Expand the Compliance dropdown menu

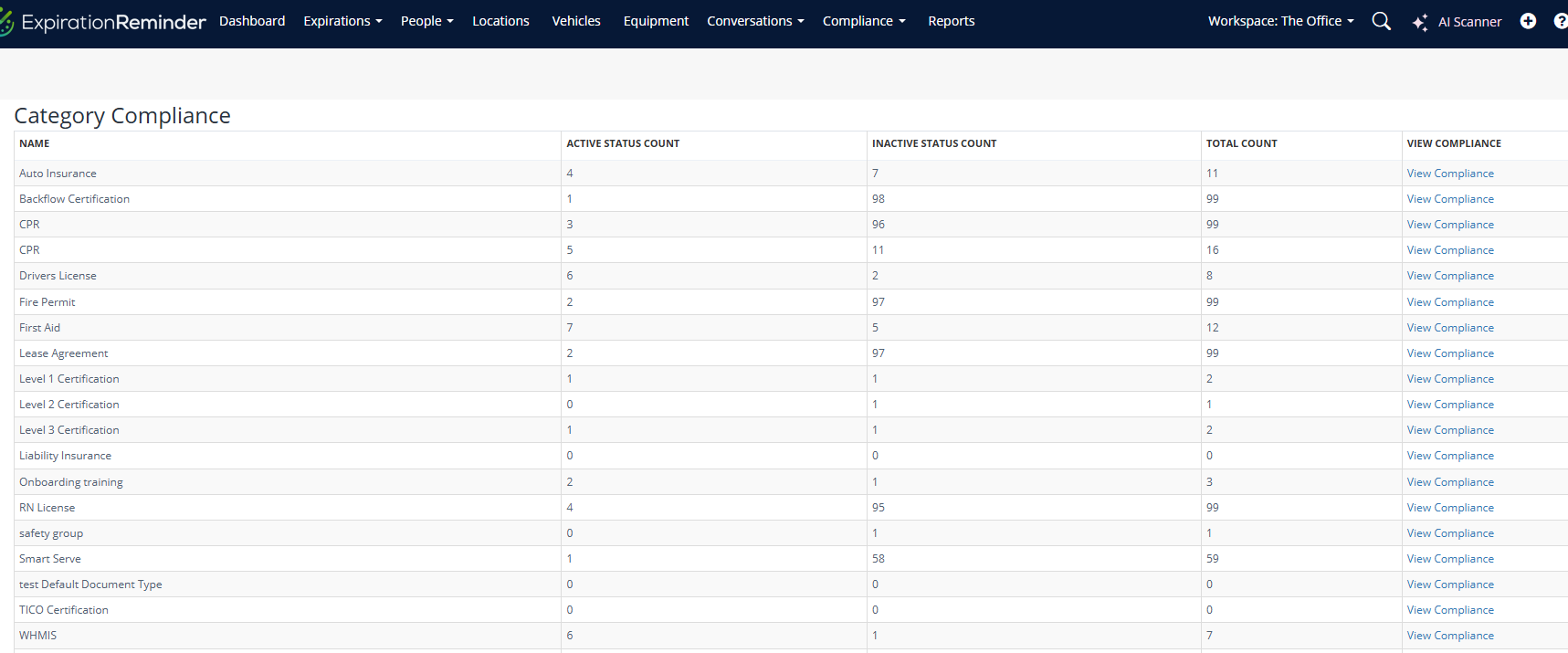click(x=863, y=21)
